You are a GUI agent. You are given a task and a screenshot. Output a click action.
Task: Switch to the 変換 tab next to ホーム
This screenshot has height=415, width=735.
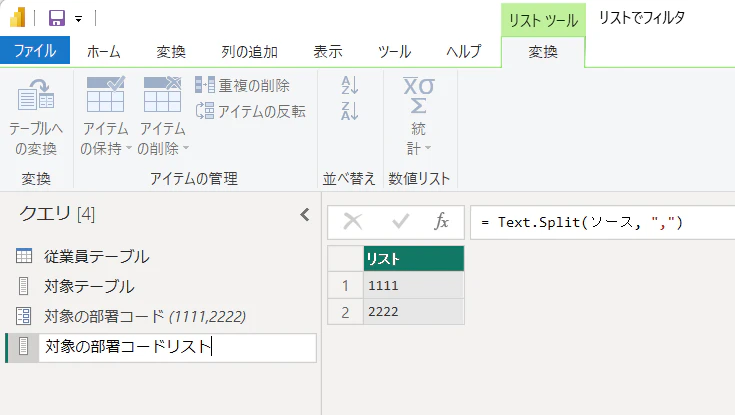point(171,52)
